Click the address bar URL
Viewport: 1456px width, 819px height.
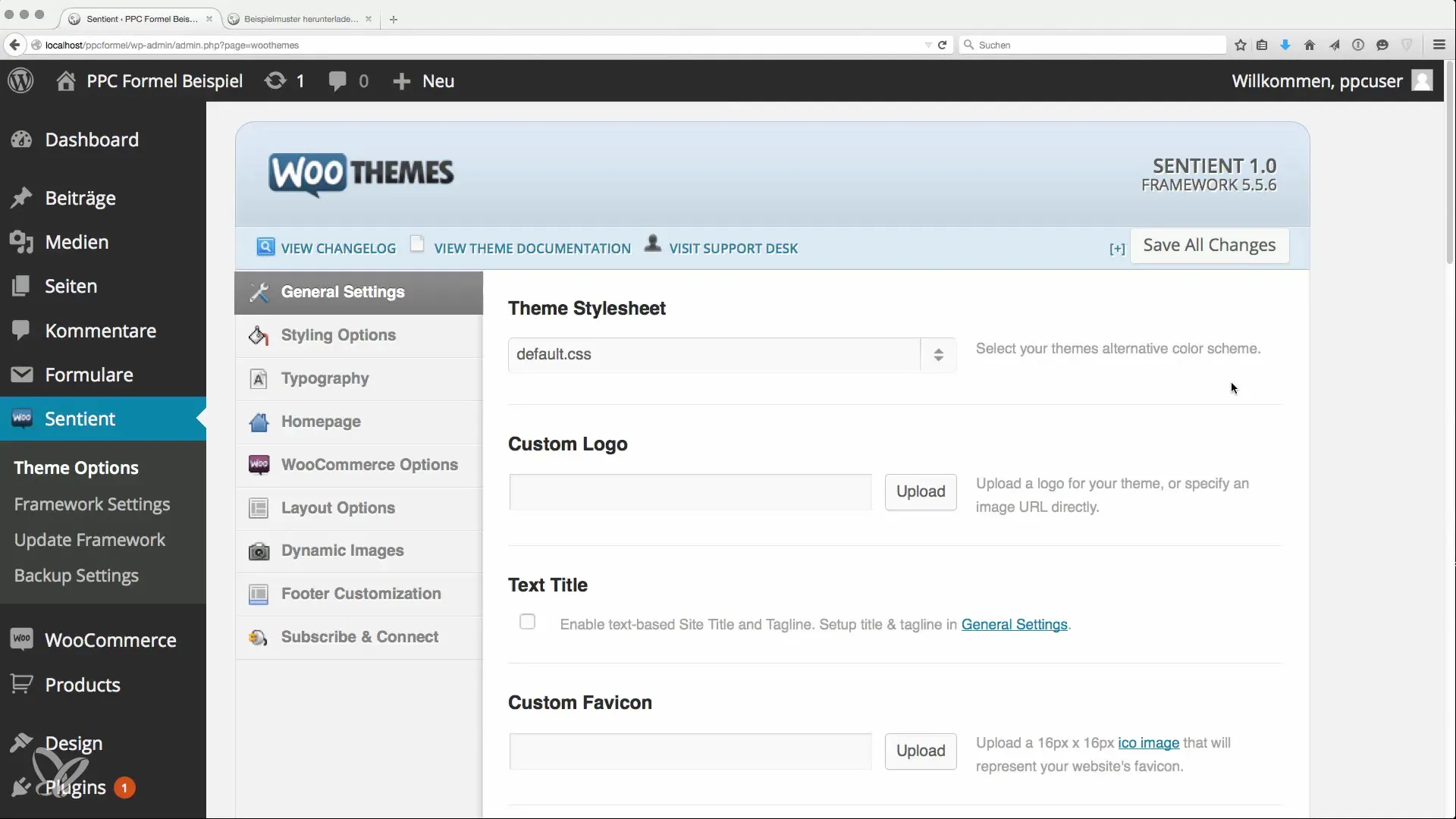172,45
